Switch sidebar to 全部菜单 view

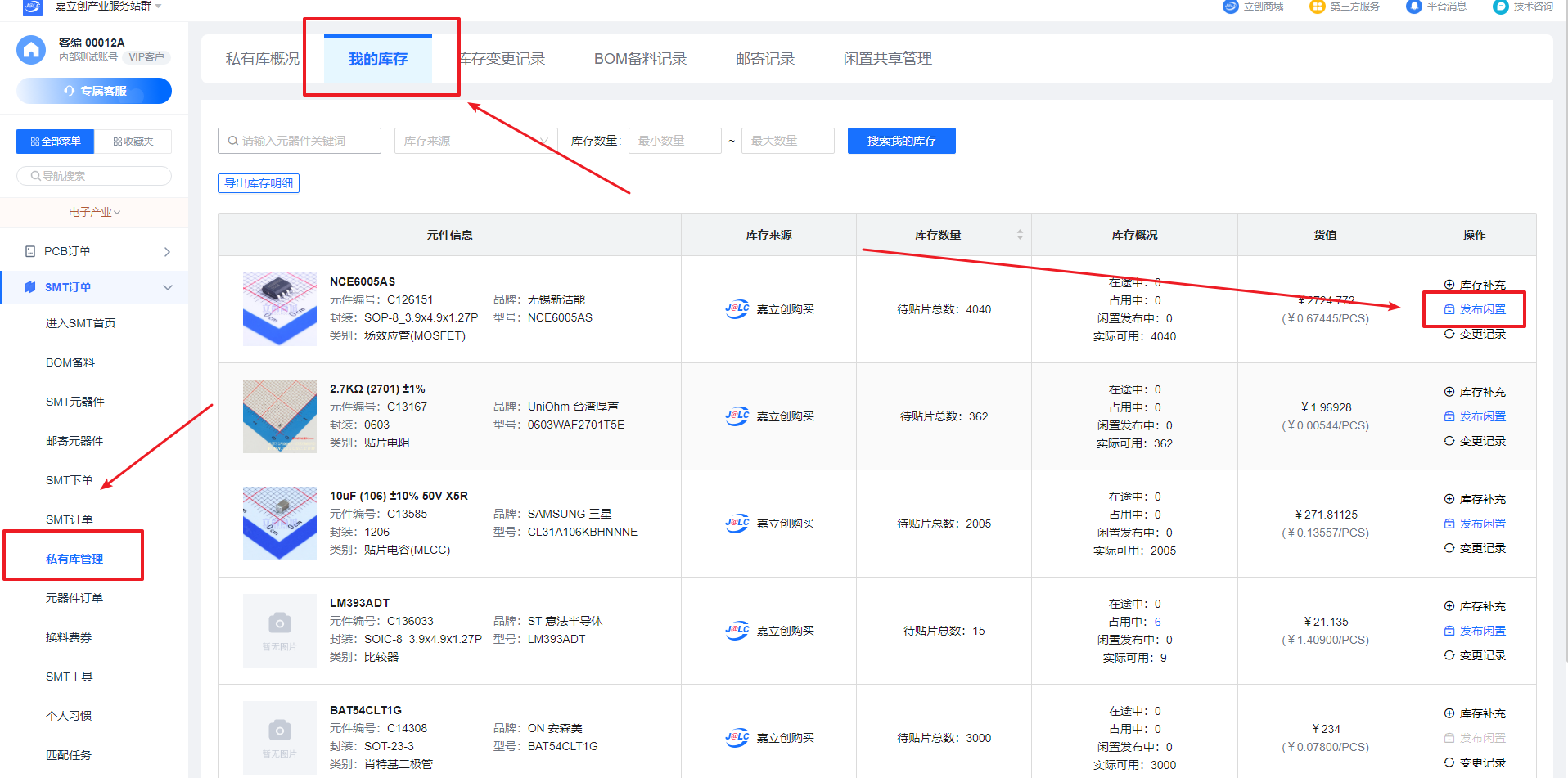(x=56, y=142)
